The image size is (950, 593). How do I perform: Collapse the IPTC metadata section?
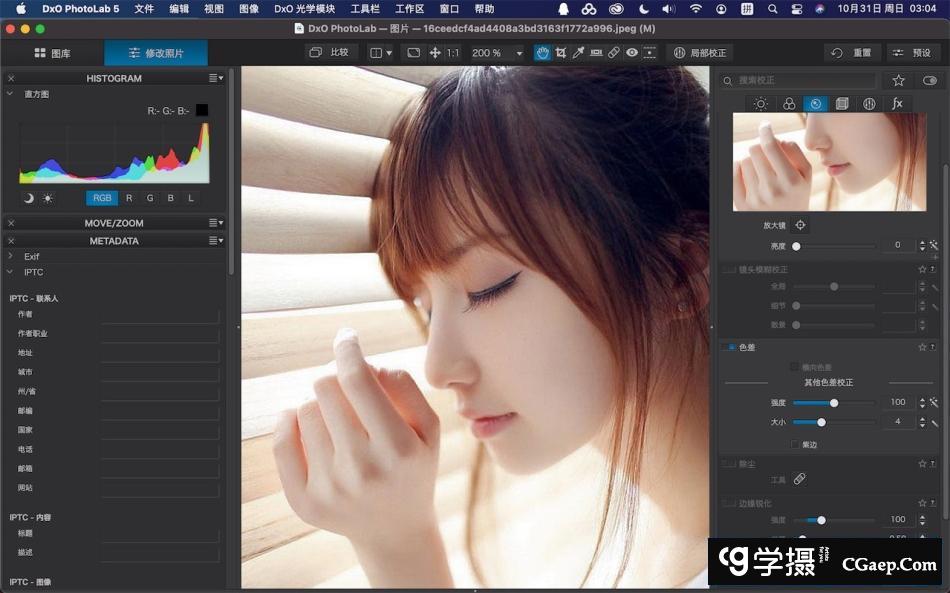[10, 272]
